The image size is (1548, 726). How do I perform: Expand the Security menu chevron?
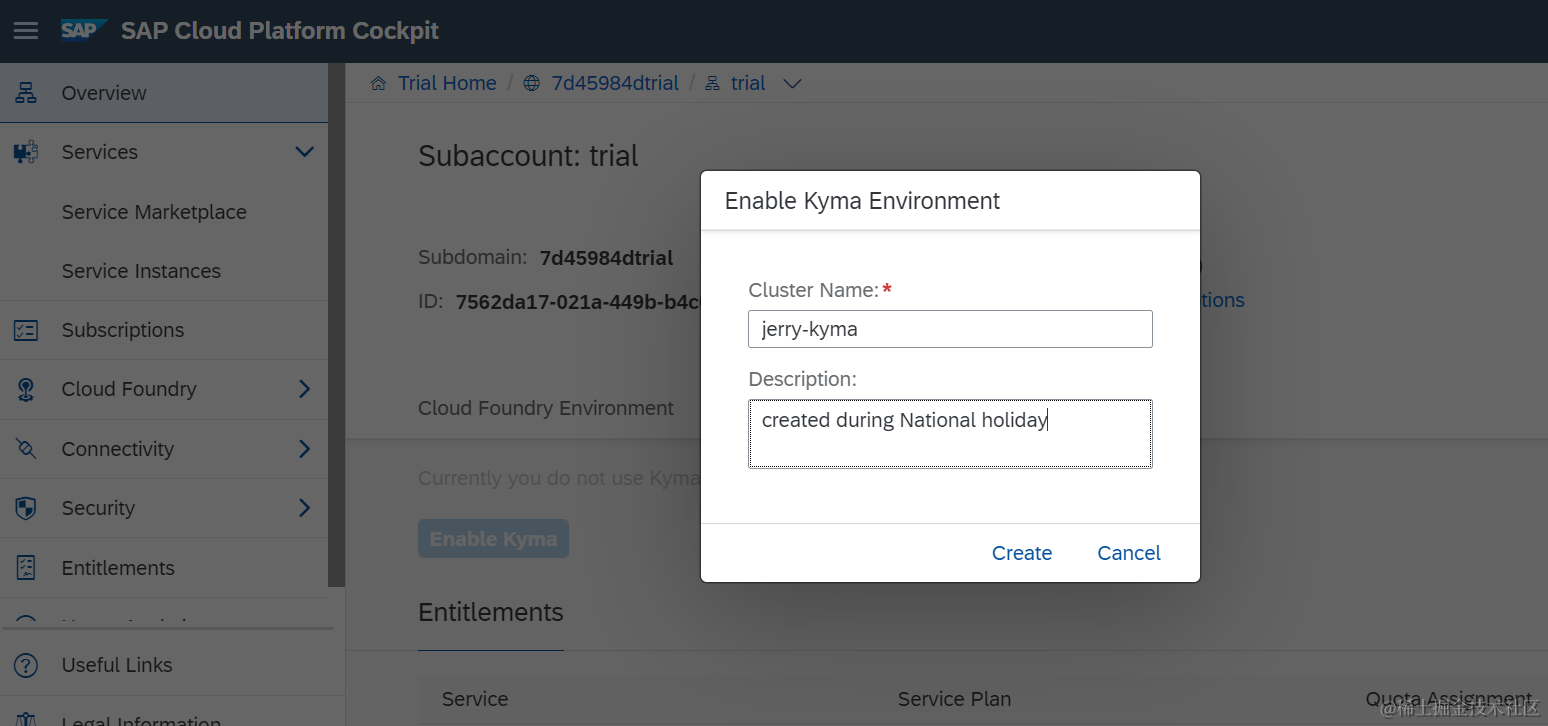tap(304, 508)
